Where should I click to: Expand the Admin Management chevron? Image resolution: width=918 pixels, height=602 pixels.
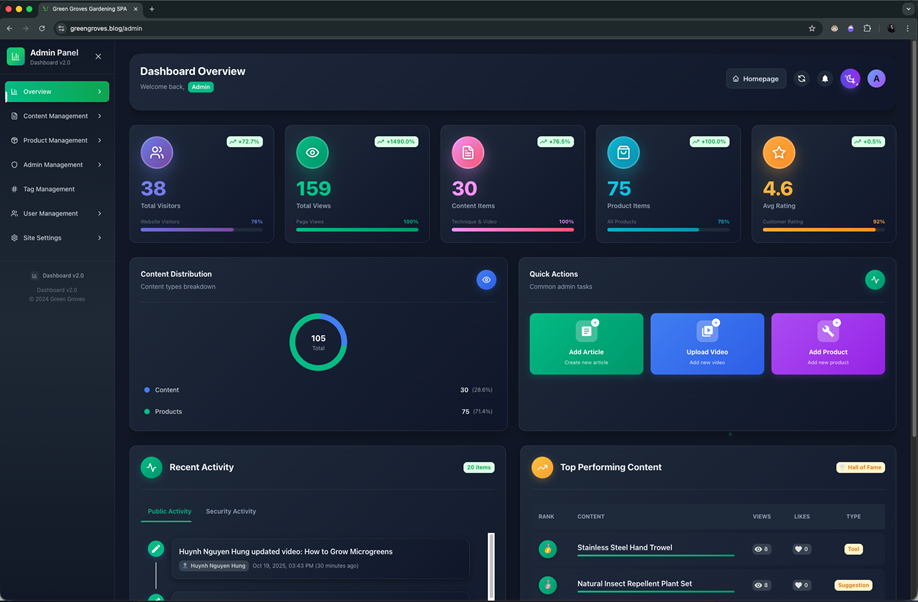pyautogui.click(x=100, y=165)
